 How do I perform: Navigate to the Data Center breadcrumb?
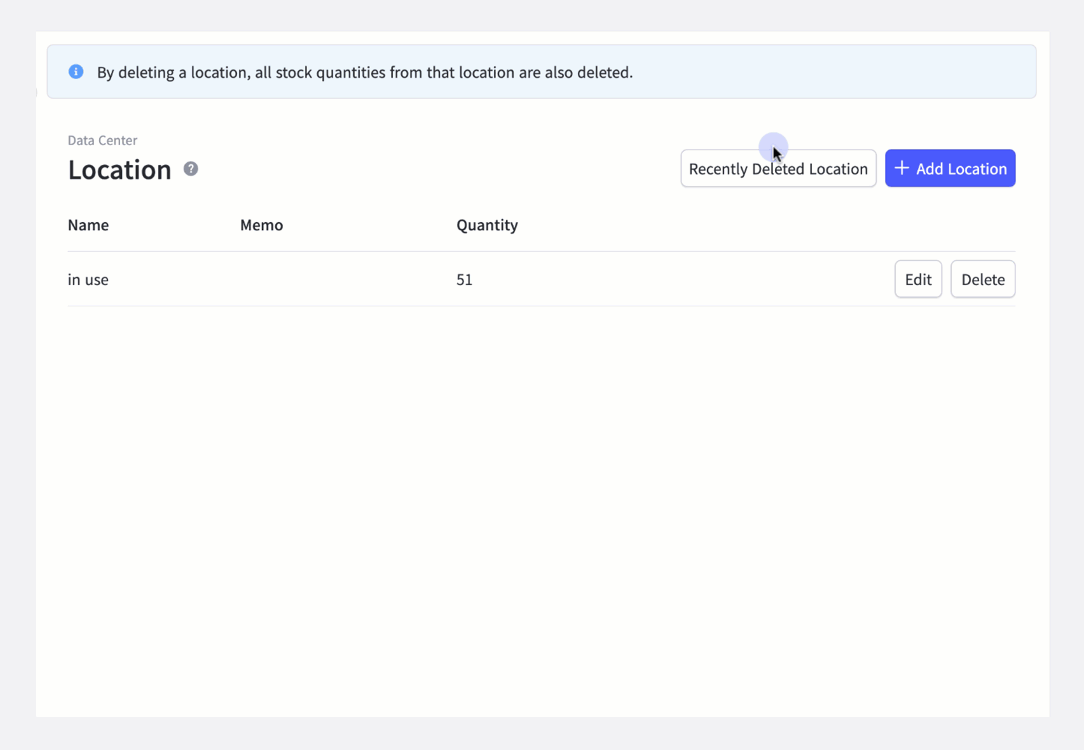click(x=102, y=140)
